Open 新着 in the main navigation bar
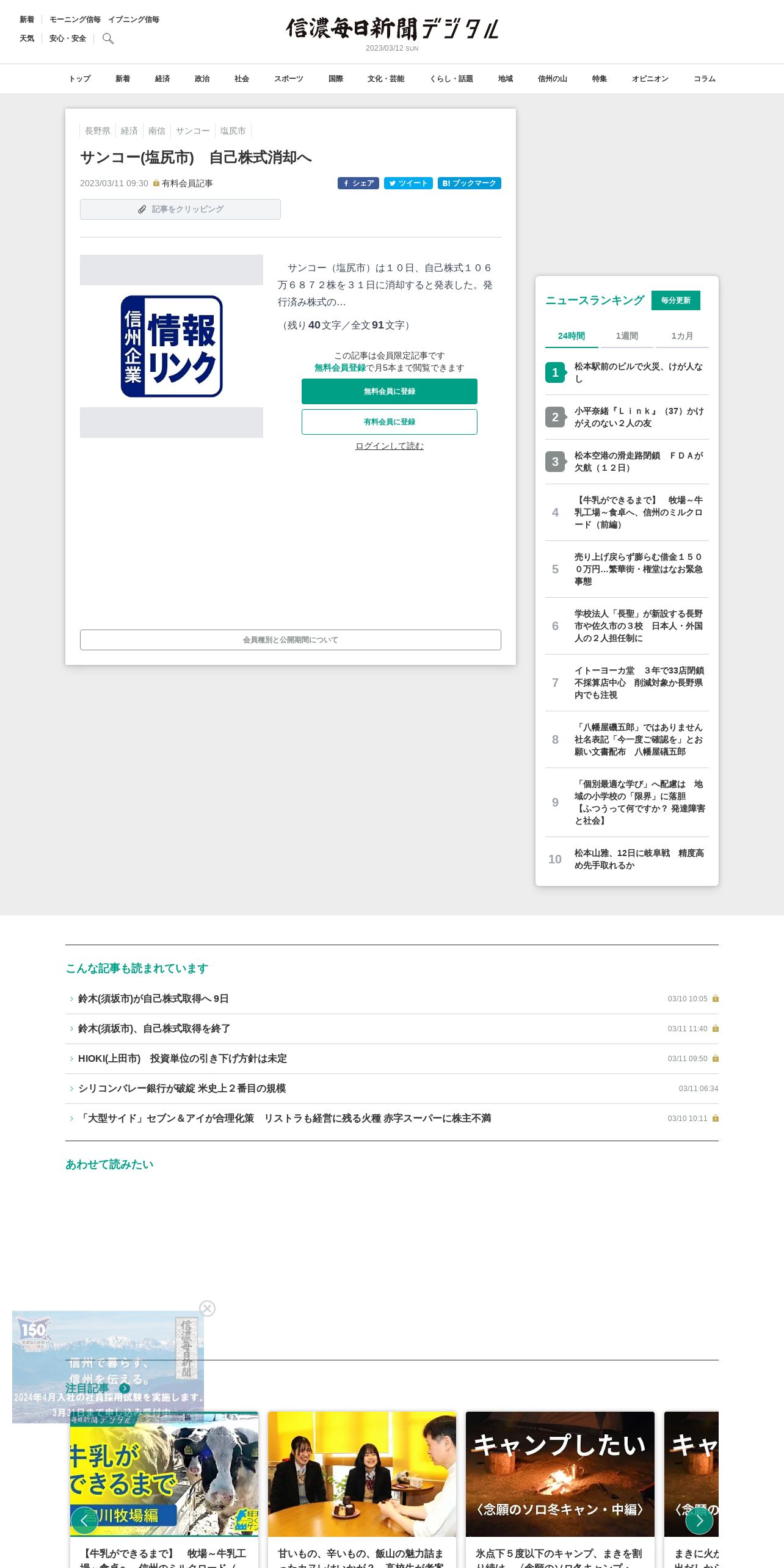Screen dimensions: 784x1568 coord(123,79)
